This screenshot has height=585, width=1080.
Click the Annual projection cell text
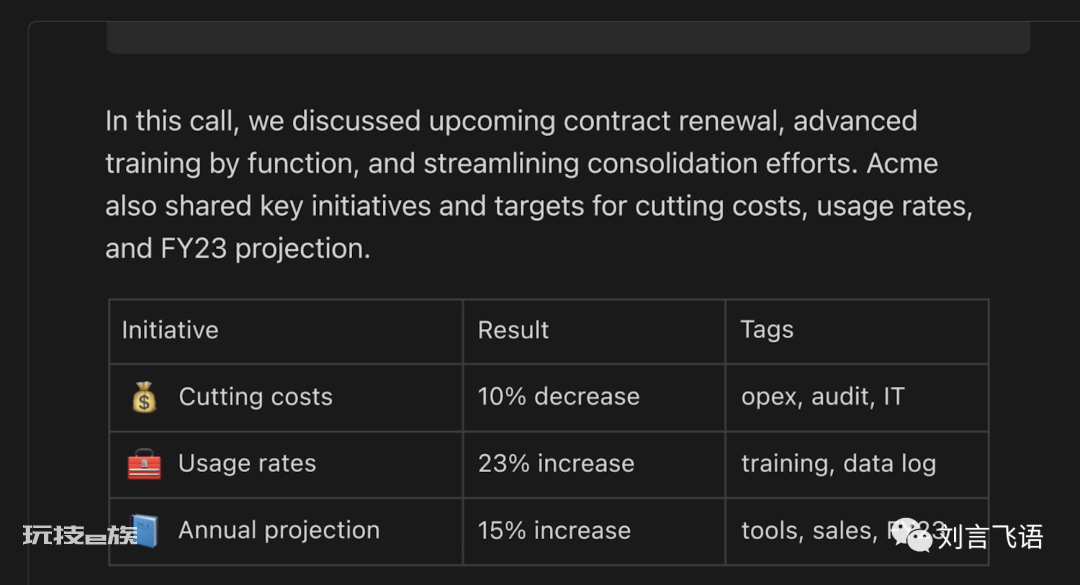coord(279,531)
